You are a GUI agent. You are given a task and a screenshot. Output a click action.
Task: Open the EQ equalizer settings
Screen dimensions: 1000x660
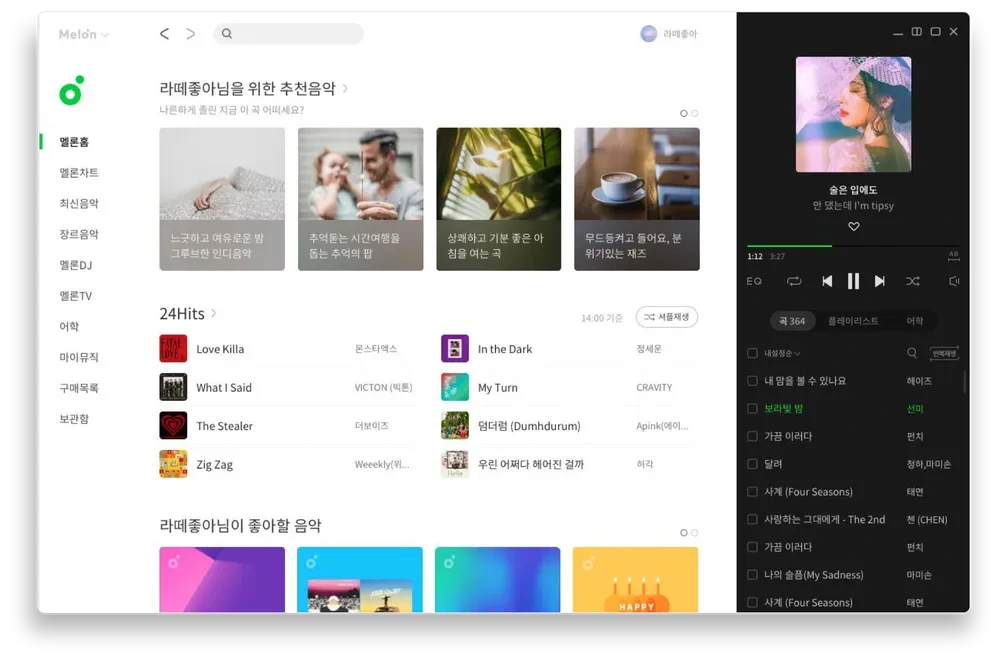tap(754, 281)
